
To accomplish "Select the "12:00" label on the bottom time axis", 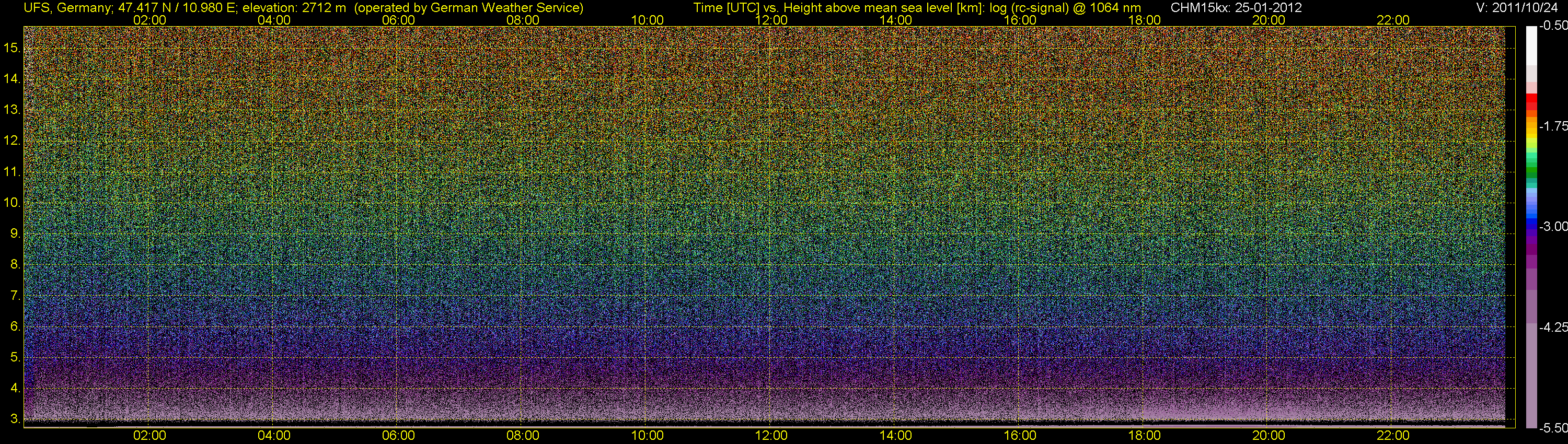I will (771, 436).
